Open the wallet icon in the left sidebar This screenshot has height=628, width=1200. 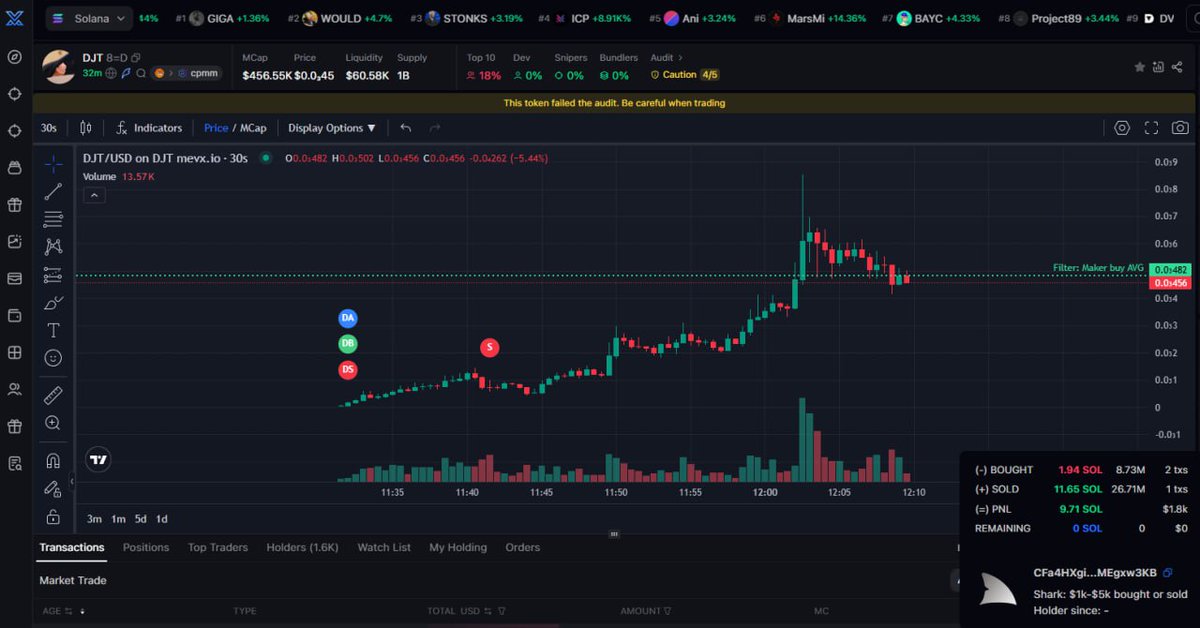[14, 316]
